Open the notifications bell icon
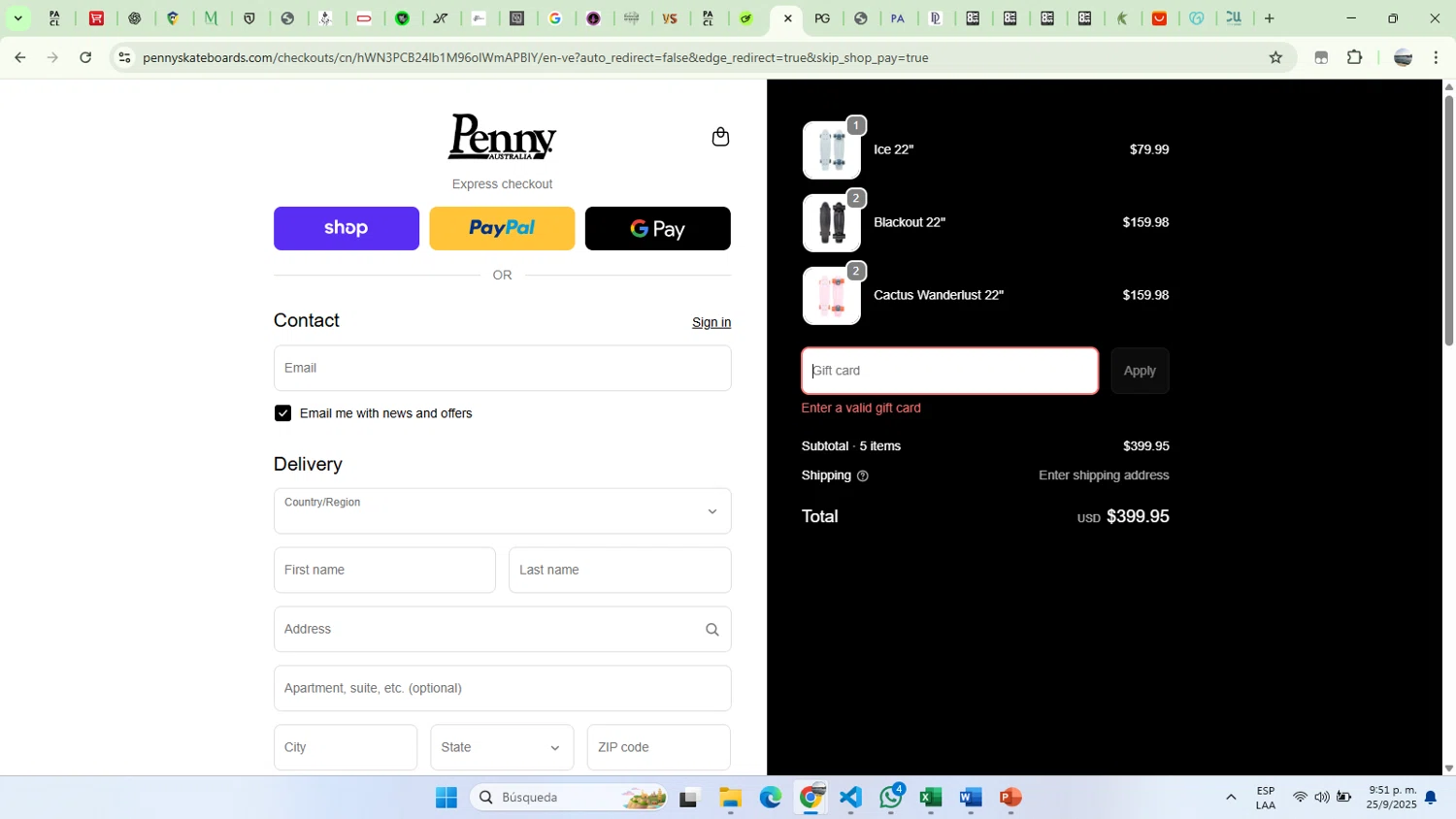The width and height of the screenshot is (1456, 819). click(1431, 798)
